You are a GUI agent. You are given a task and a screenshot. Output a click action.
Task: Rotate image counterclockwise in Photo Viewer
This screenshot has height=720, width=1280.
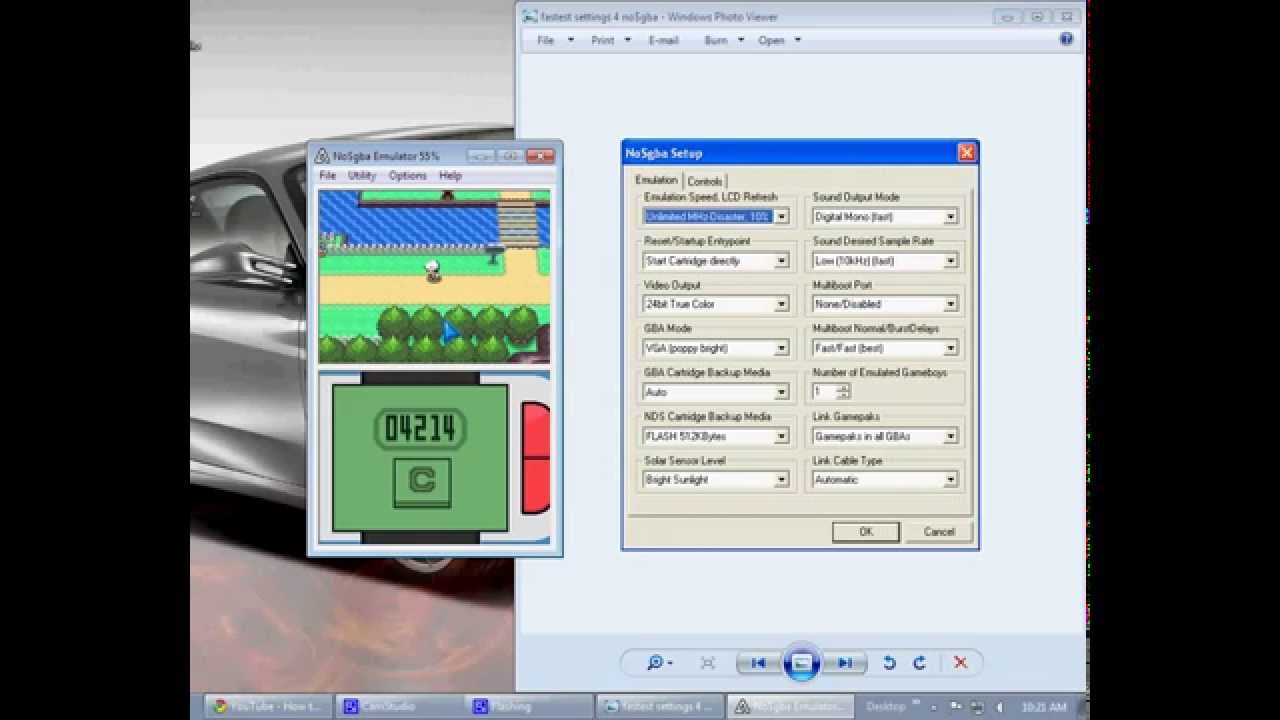[x=889, y=662]
